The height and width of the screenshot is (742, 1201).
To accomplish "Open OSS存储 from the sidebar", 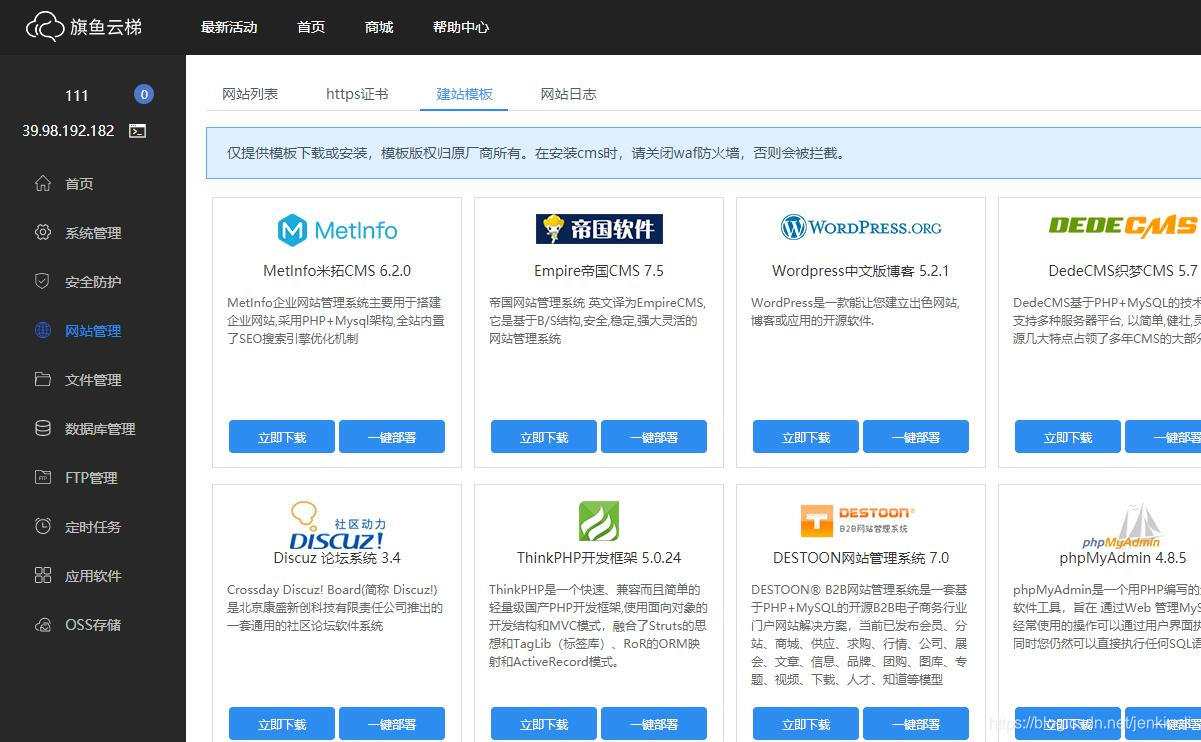I will (42, 624).
